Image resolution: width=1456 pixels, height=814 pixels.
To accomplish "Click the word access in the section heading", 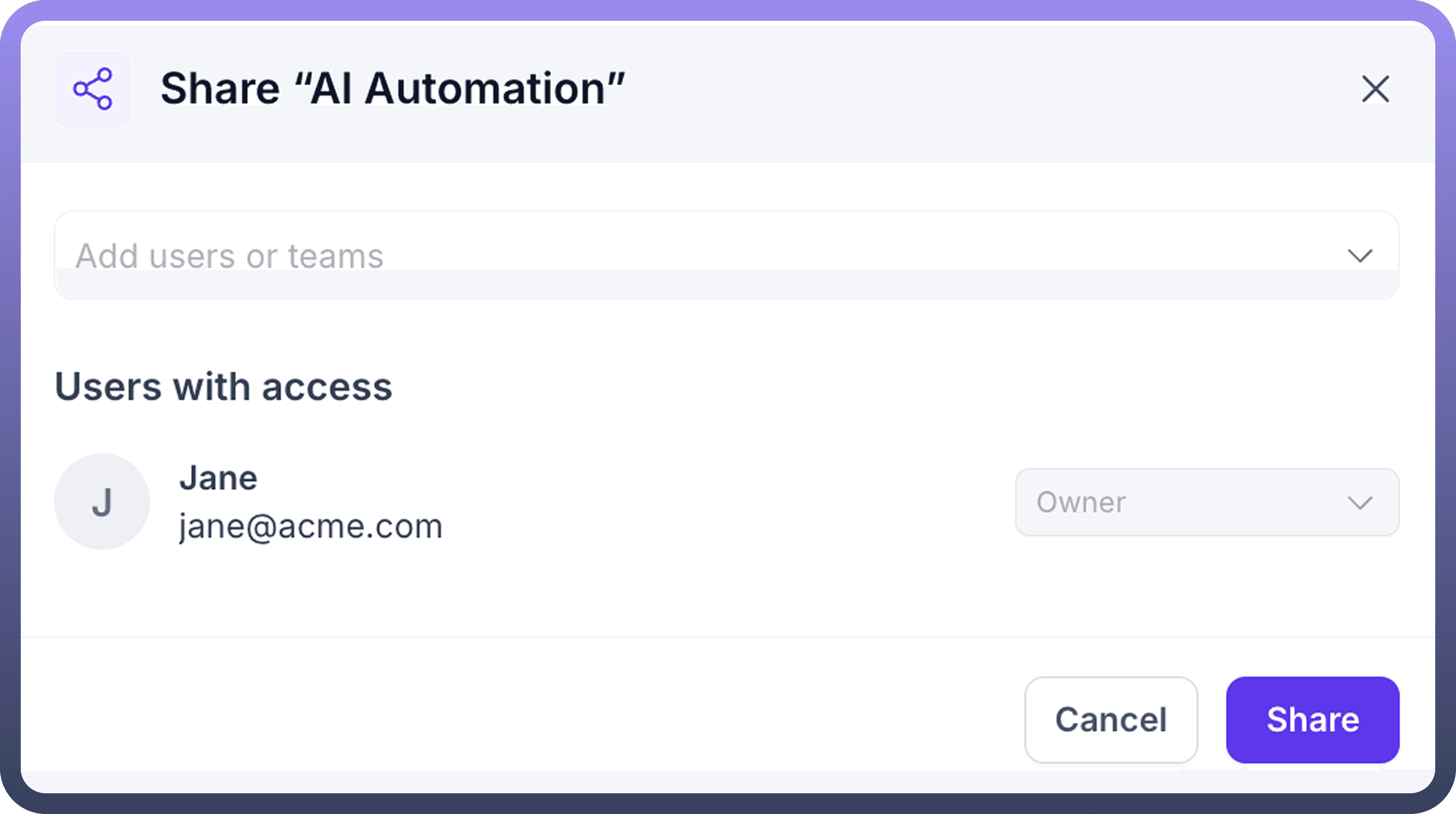I will click(327, 387).
